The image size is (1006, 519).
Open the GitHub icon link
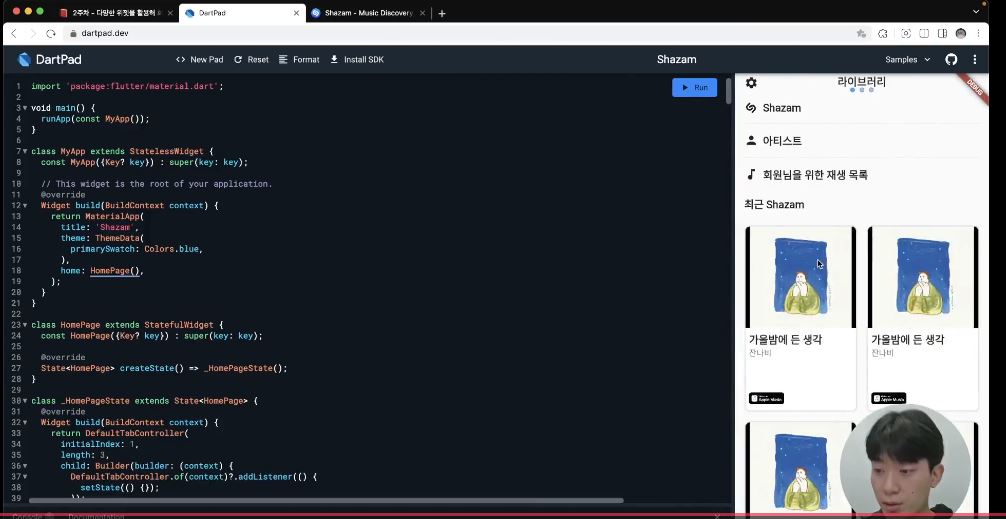tap(951, 60)
